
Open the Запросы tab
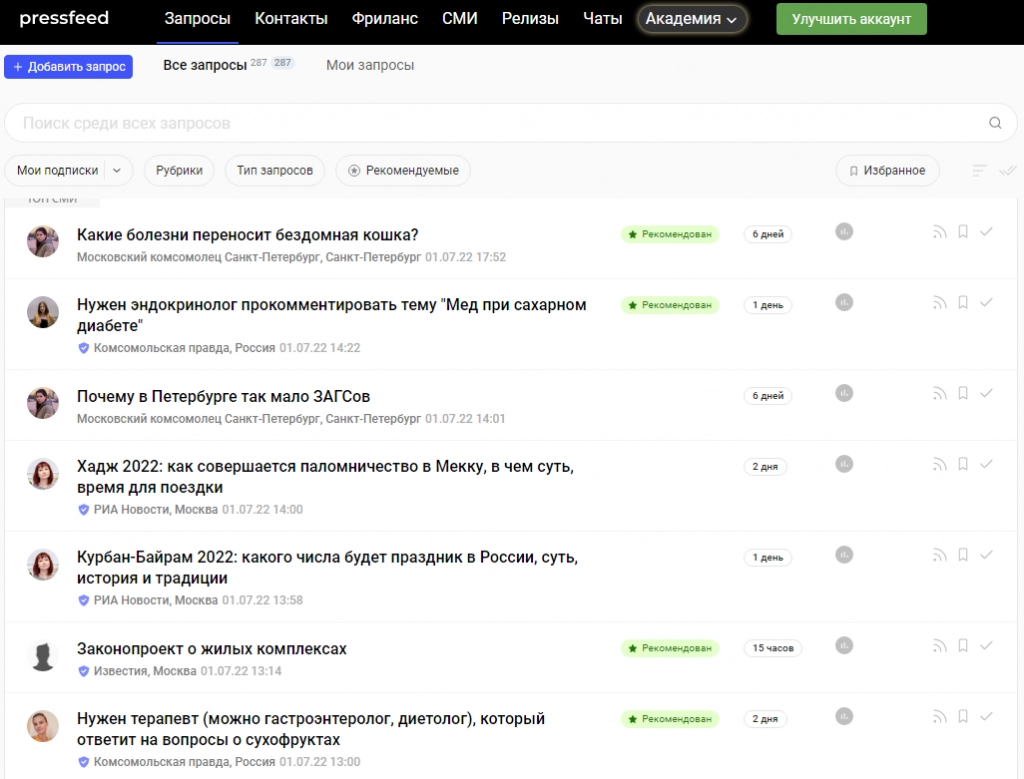[197, 19]
